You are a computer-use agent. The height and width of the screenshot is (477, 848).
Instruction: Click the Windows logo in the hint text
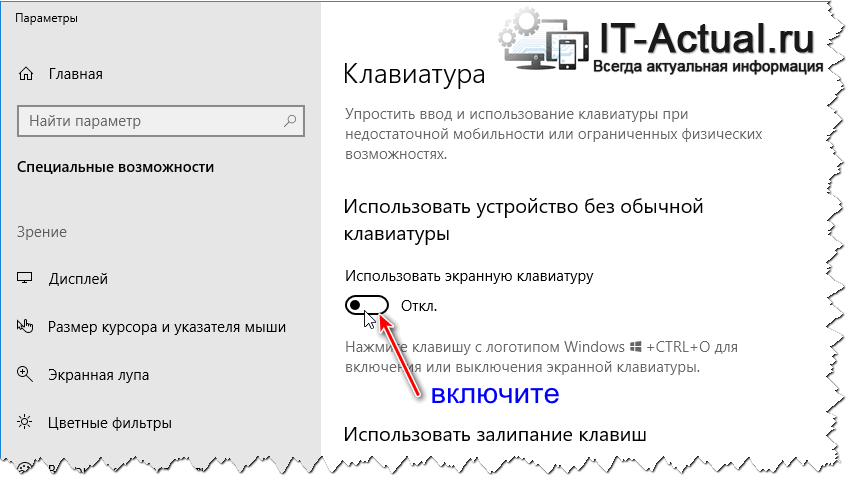coord(635,347)
